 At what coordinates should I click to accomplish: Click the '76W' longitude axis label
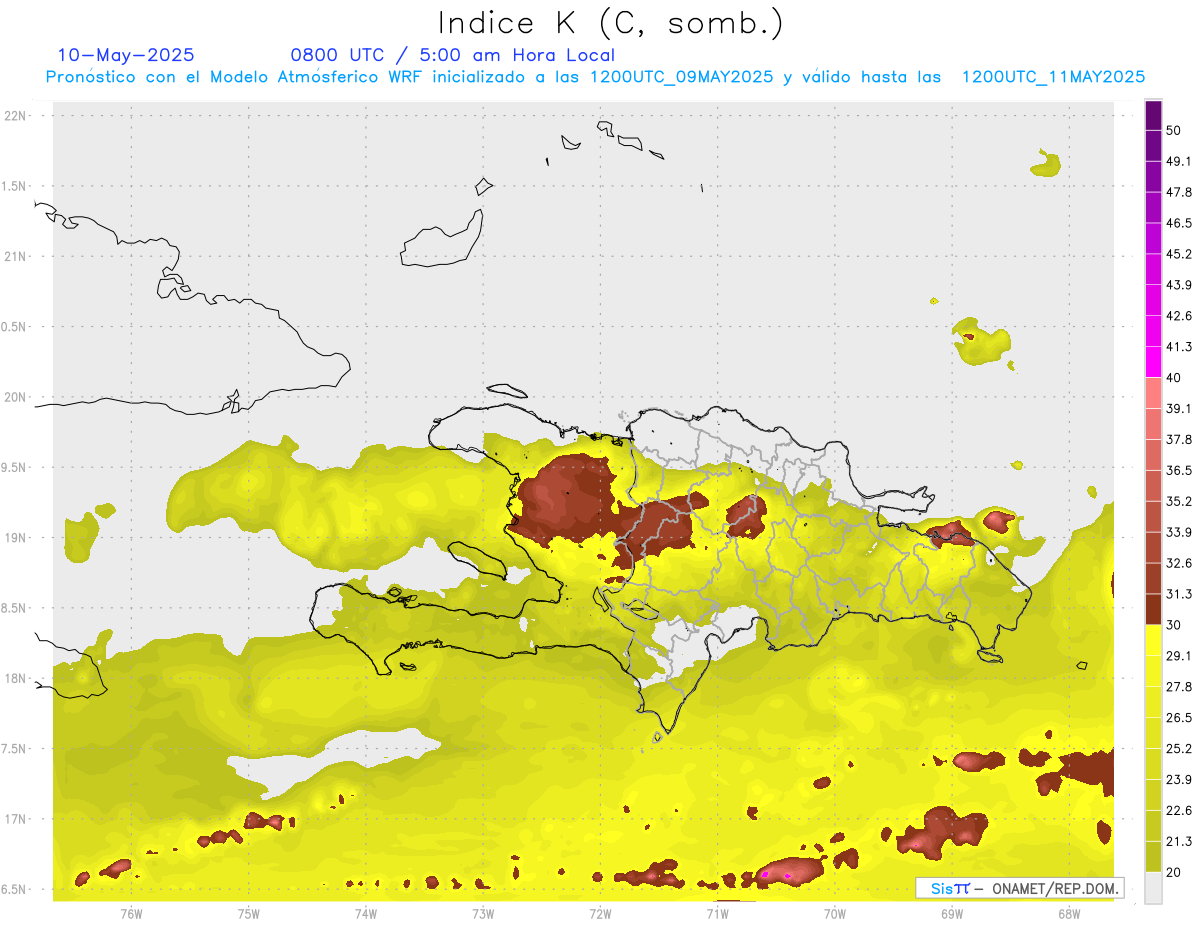131,914
